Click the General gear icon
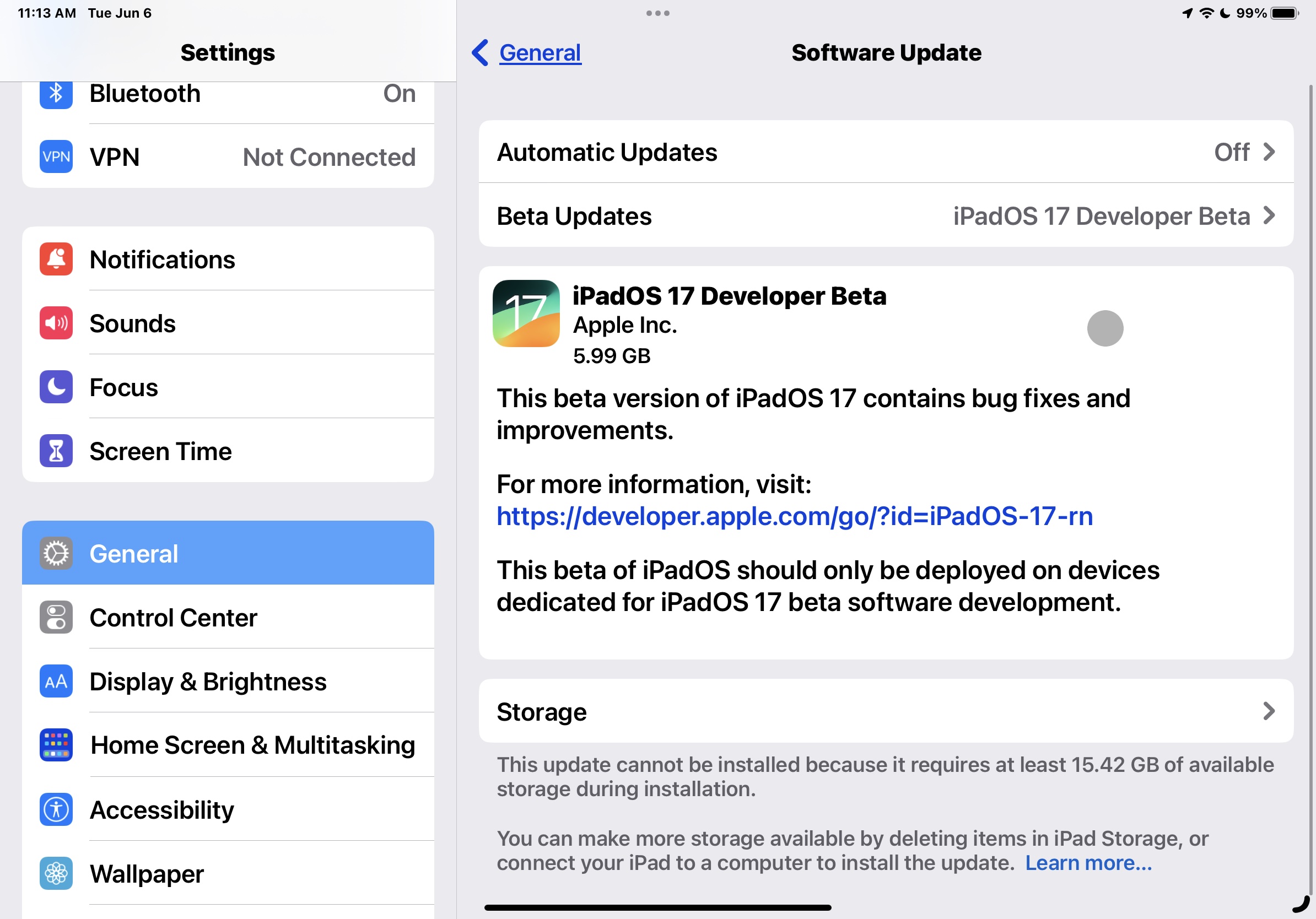1316x919 pixels. click(x=55, y=554)
